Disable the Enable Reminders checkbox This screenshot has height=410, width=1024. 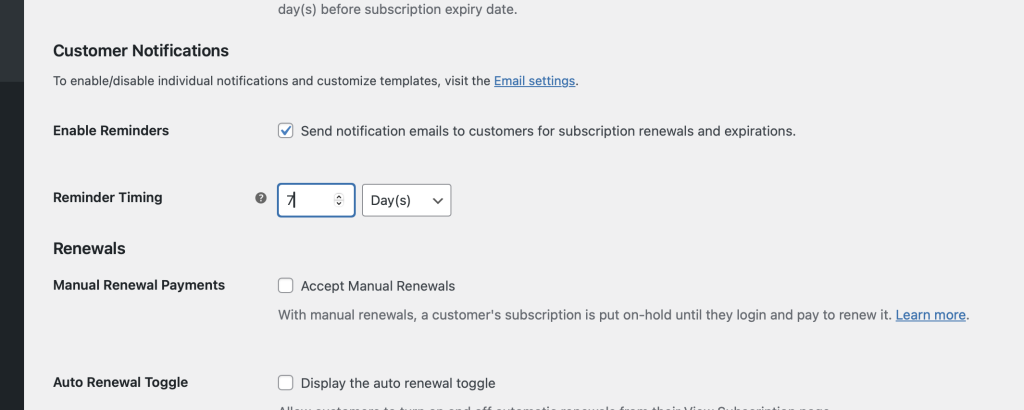[286, 131]
